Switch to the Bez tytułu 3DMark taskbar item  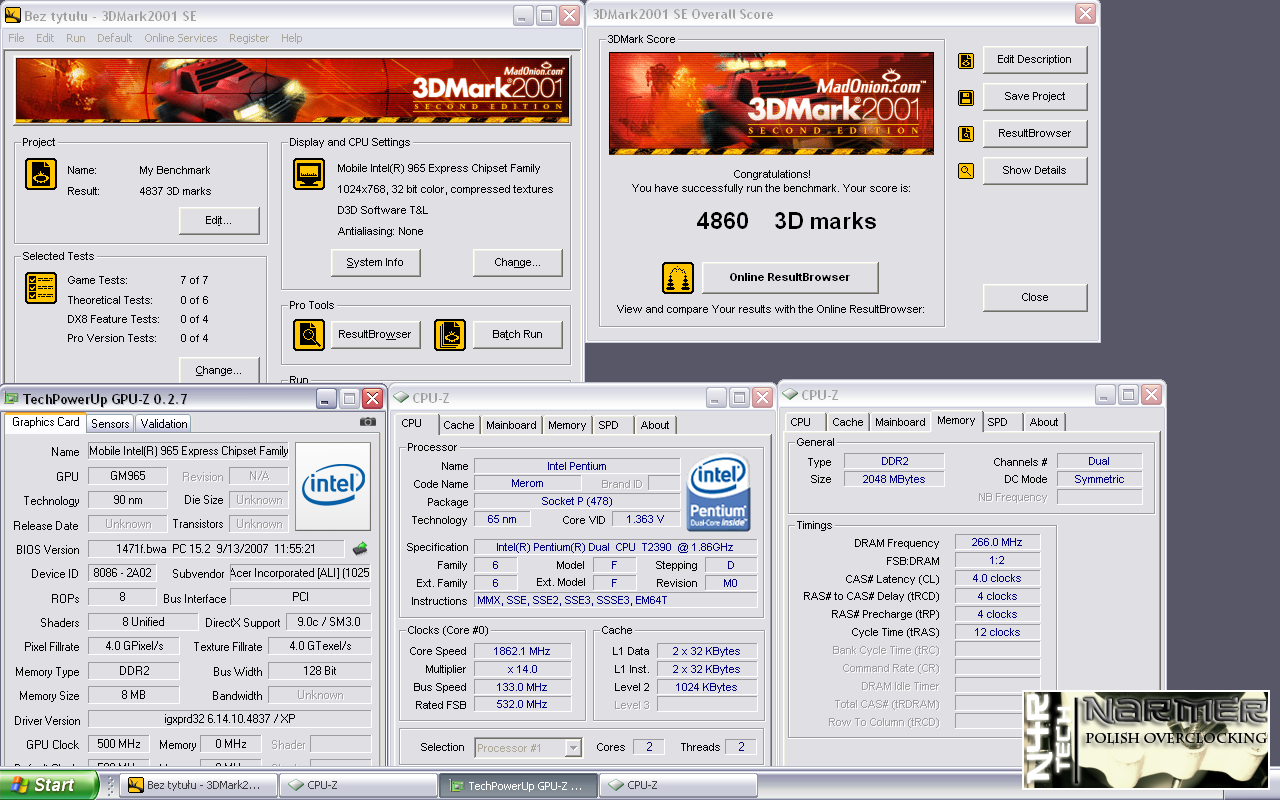tap(198, 785)
